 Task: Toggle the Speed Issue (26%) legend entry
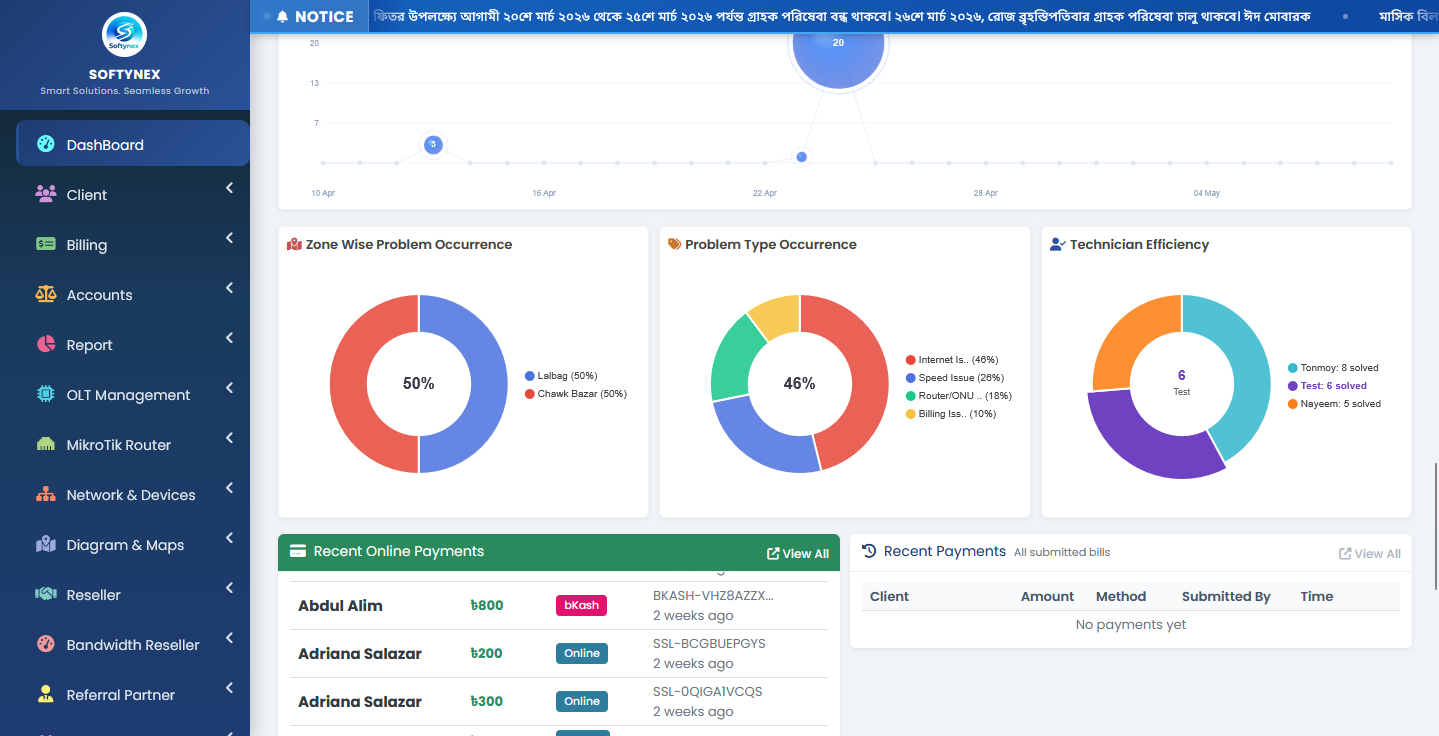click(x=954, y=378)
